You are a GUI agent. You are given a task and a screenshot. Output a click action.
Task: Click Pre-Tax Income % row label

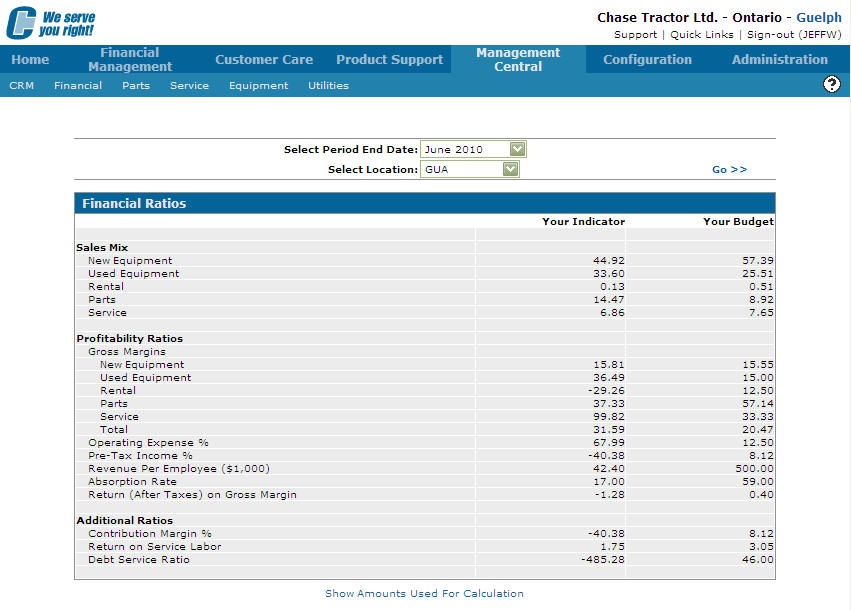click(140, 455)
